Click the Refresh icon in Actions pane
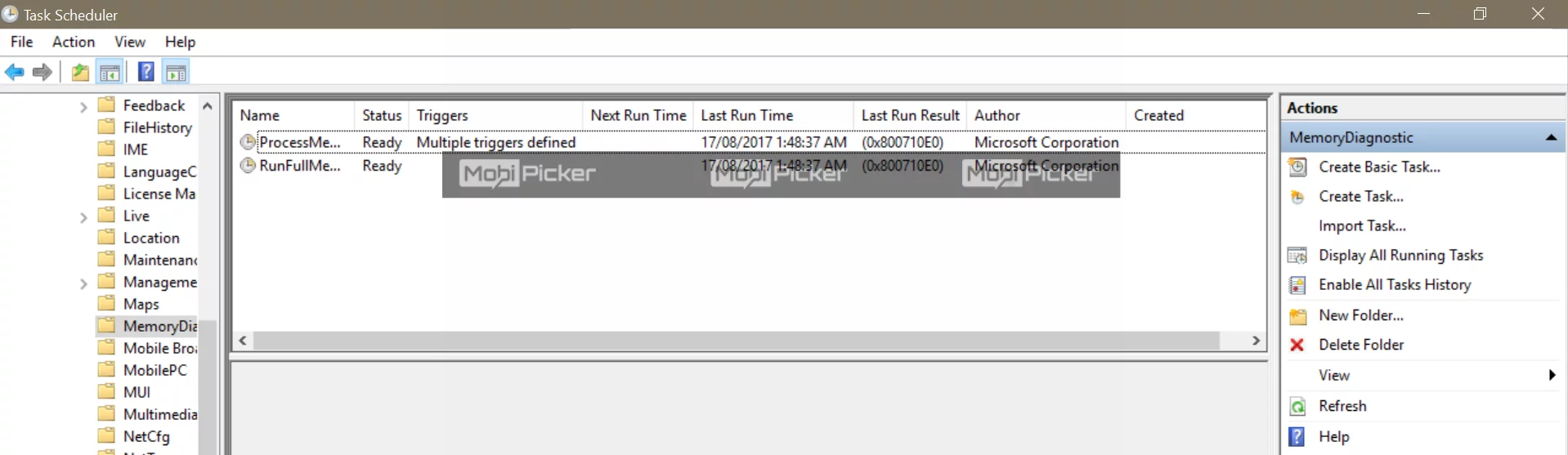The width and height of the screenshot is (1568, 455). coord(1297,406)
